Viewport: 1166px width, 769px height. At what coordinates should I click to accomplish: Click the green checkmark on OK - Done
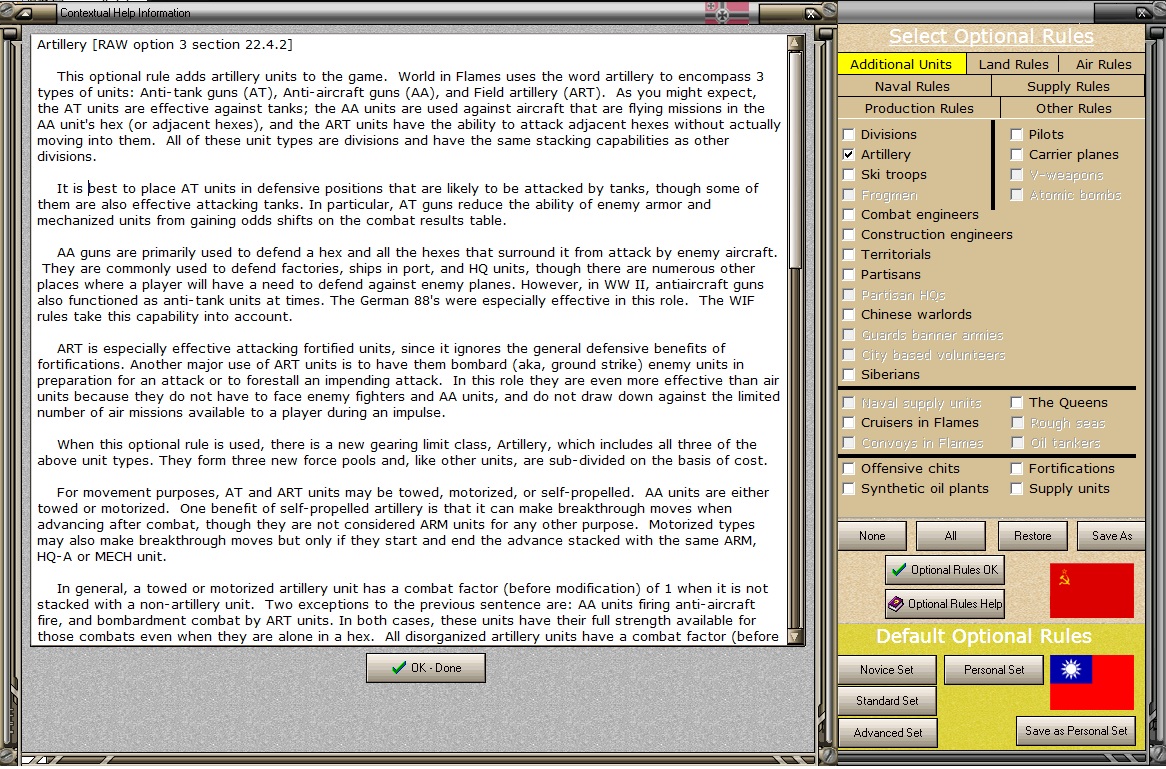399,668
